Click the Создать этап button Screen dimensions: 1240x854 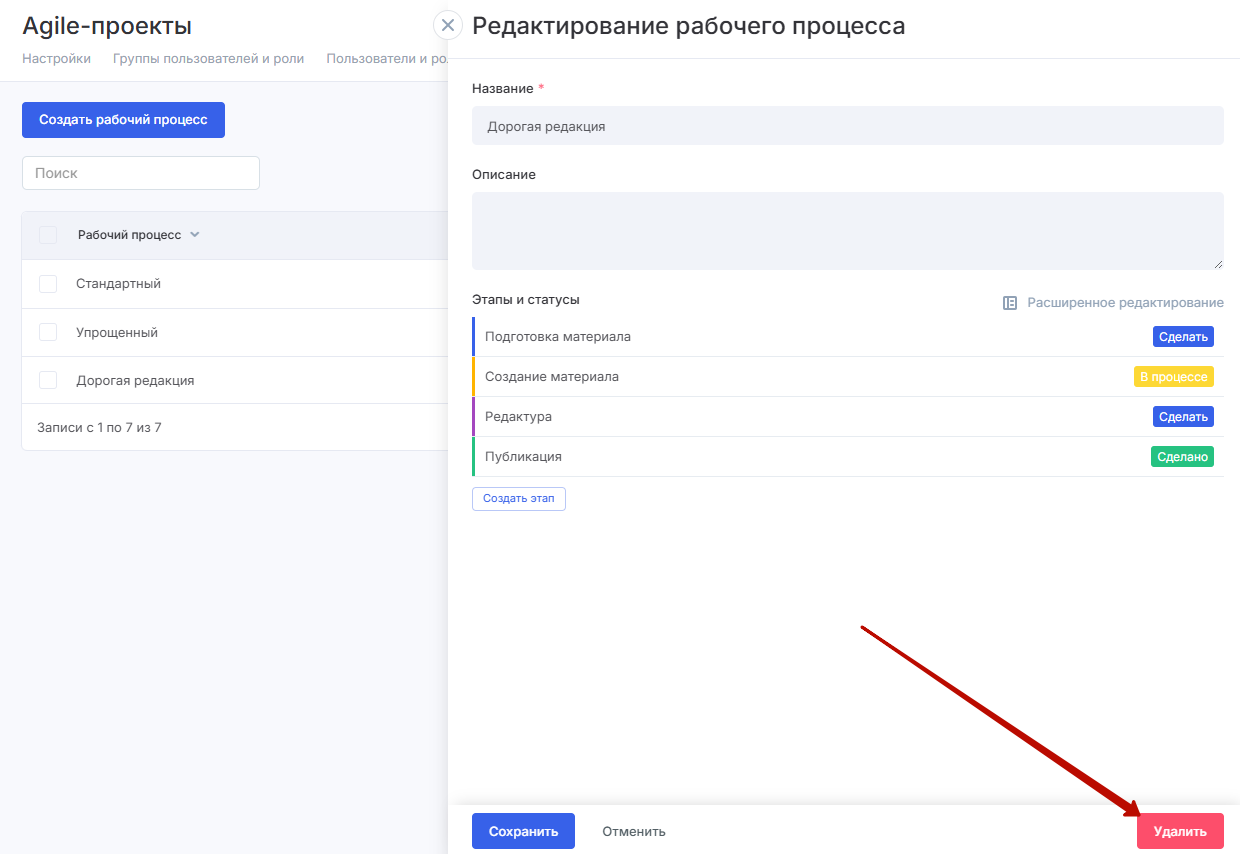point(518,498)
